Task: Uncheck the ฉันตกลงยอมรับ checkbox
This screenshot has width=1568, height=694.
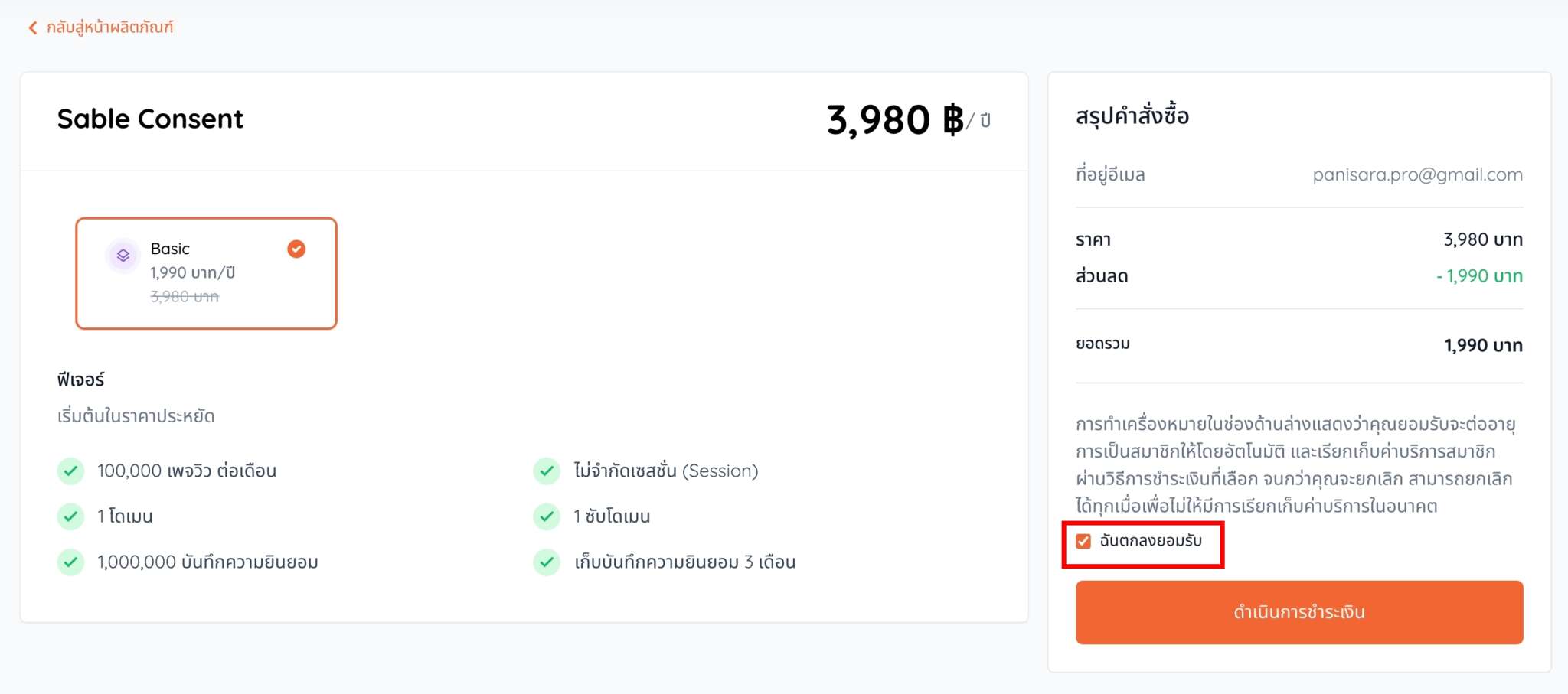Action: point(1083,542)
